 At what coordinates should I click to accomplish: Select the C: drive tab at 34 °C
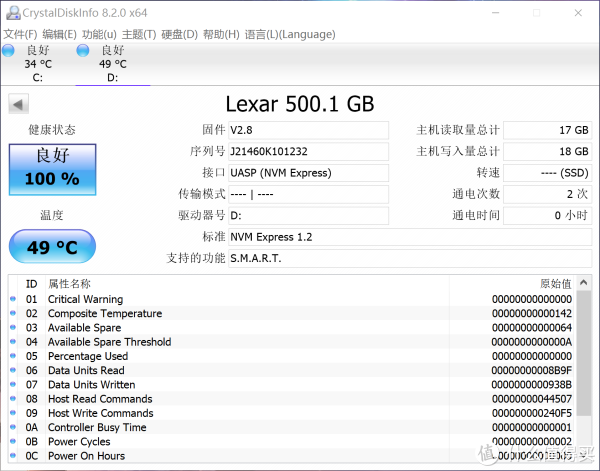coord(38,64)
